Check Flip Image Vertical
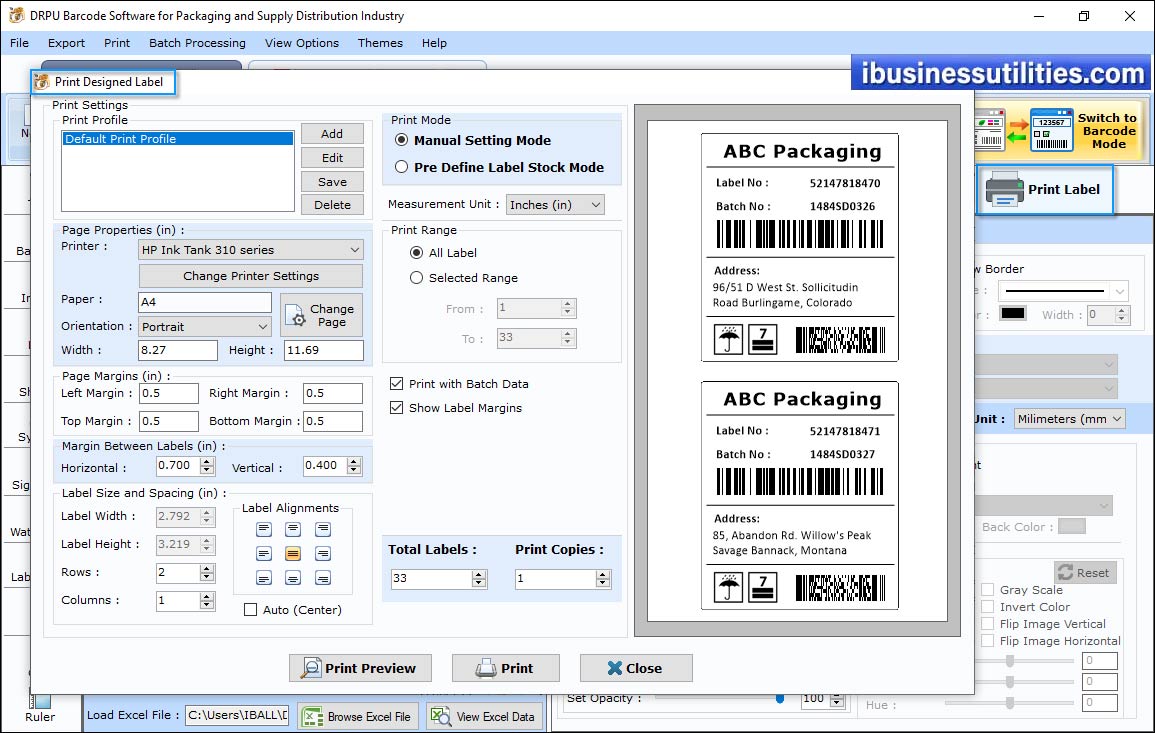Screen dimensions: 1155x733 tap(988, 623)
